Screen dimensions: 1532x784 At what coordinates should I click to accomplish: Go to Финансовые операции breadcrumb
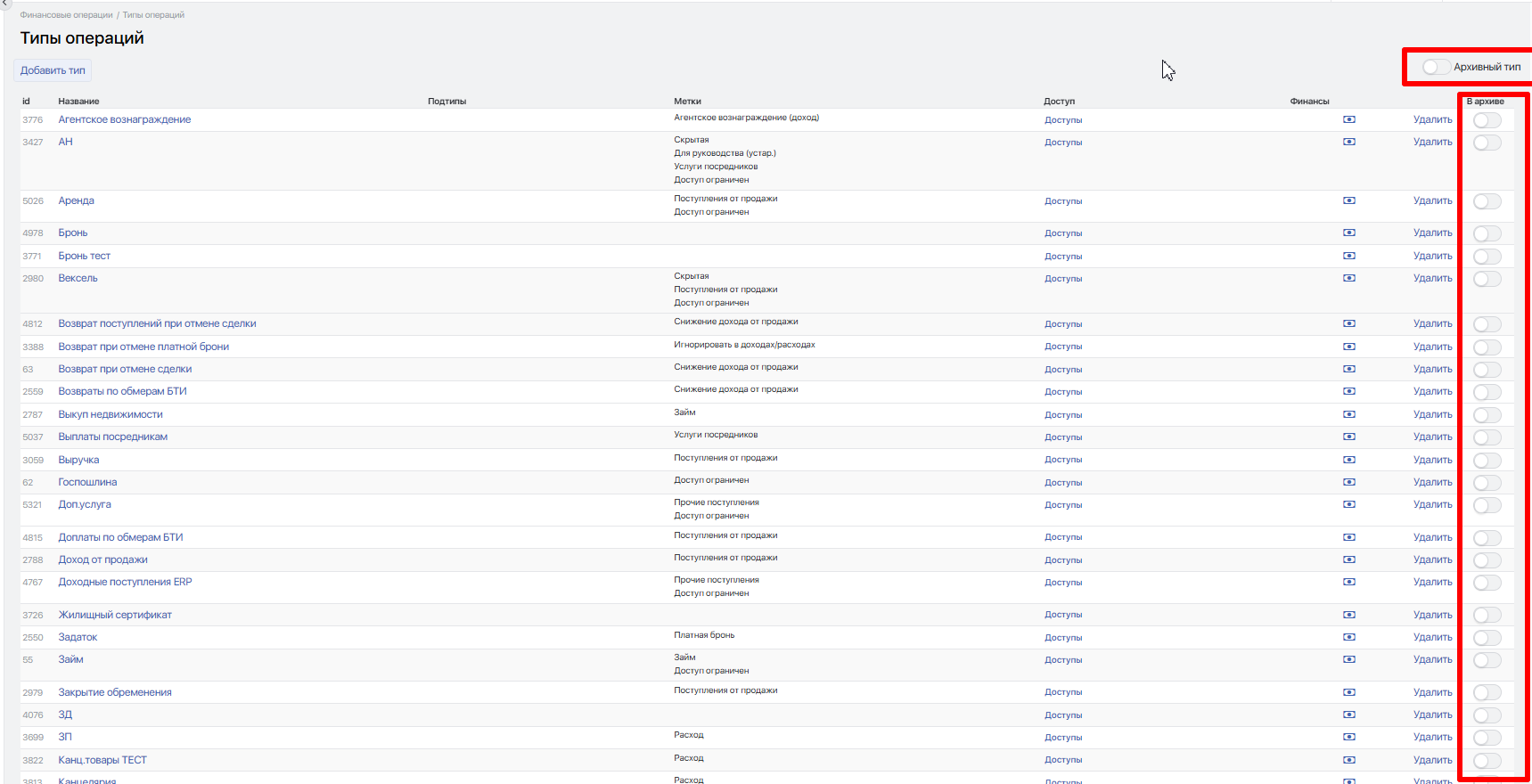[x=66, y=15]
